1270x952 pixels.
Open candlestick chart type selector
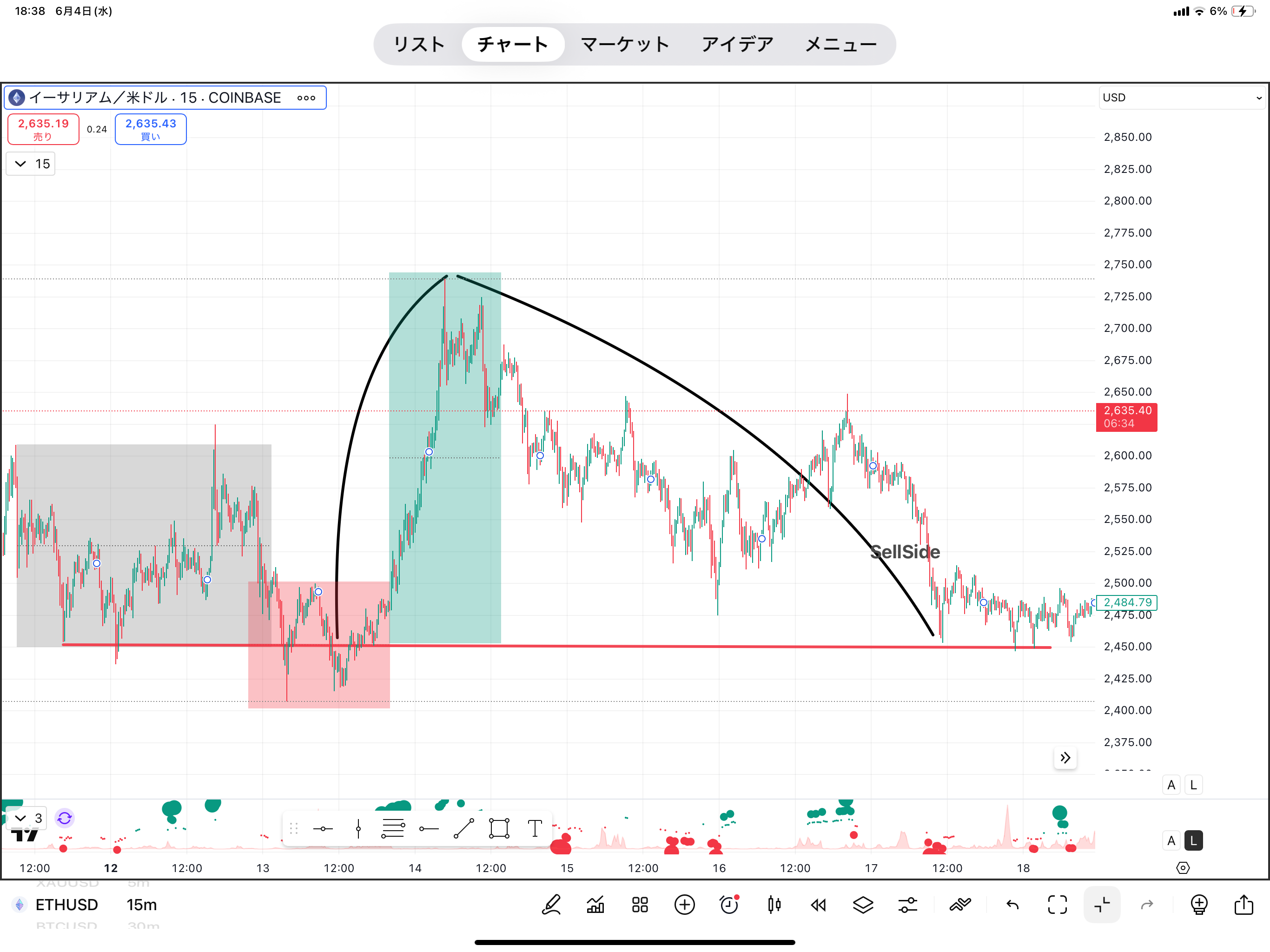pos(774,905)
